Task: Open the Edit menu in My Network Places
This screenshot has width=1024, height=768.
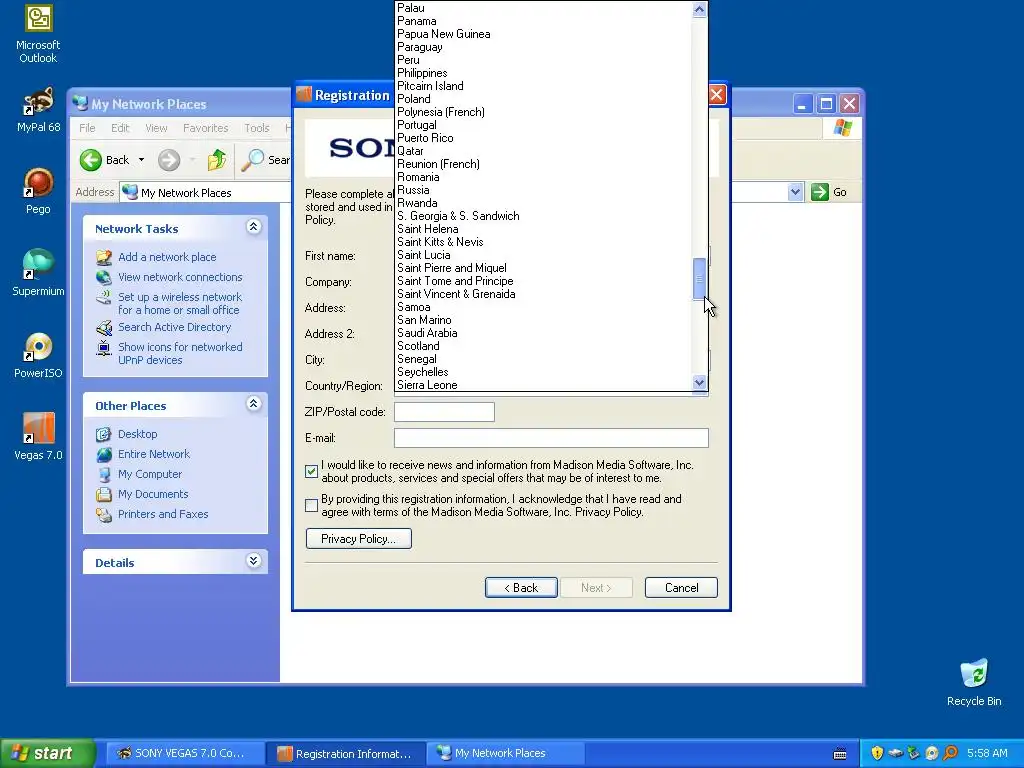Action: (x=120, y=128)
